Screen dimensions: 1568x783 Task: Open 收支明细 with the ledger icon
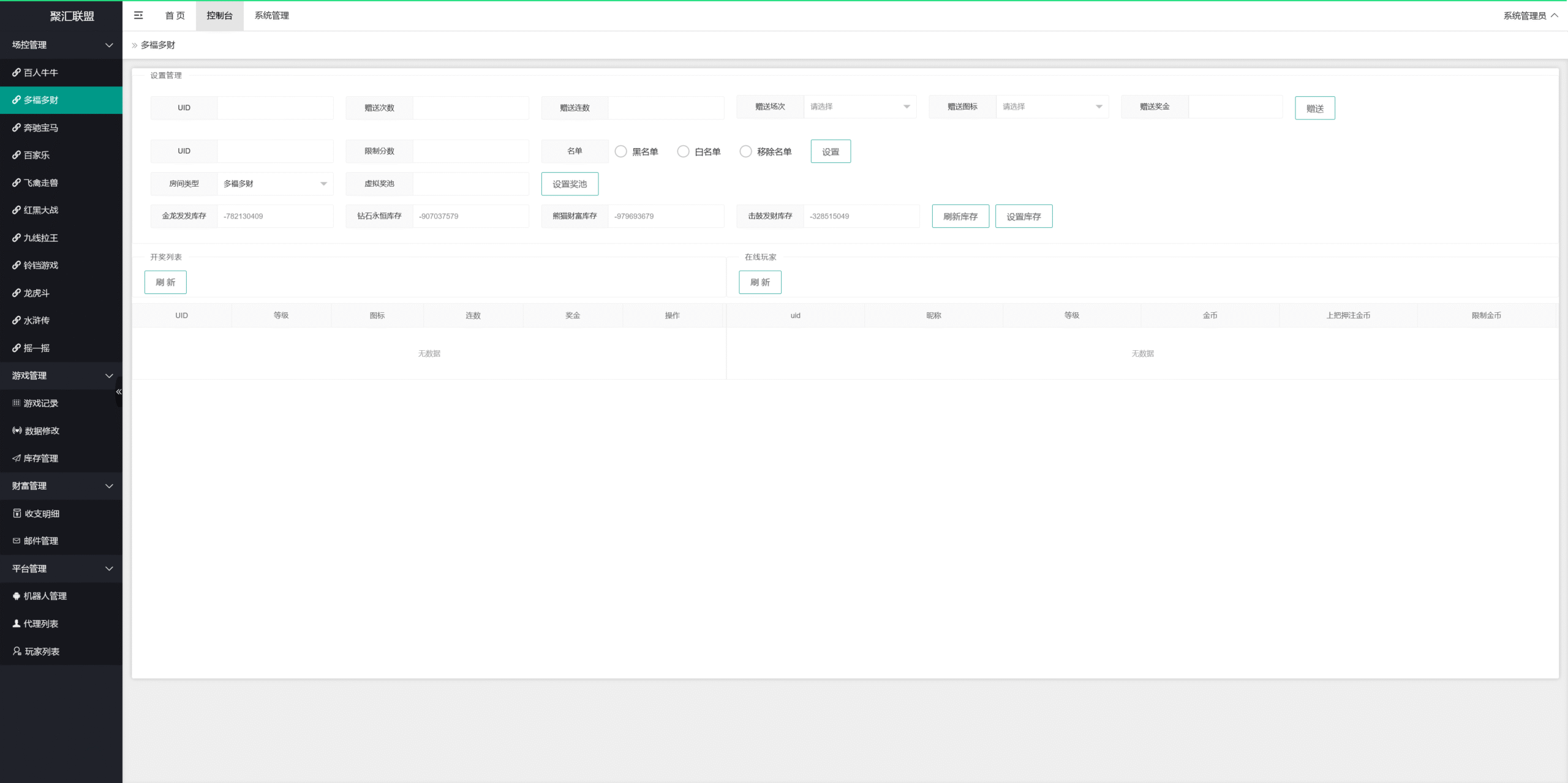(42, 513)
